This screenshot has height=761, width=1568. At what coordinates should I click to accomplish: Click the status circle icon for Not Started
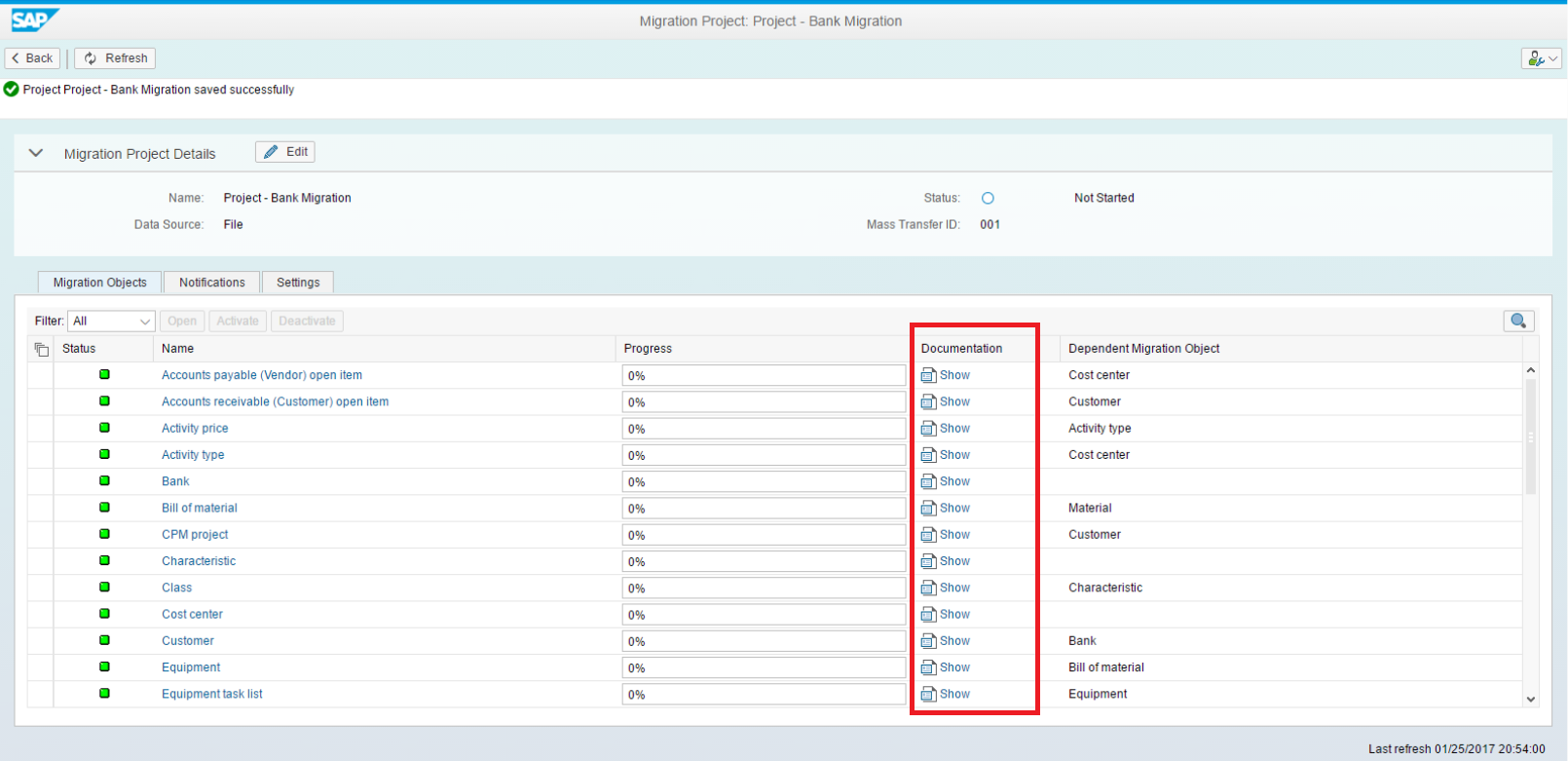tap(988, 198)
